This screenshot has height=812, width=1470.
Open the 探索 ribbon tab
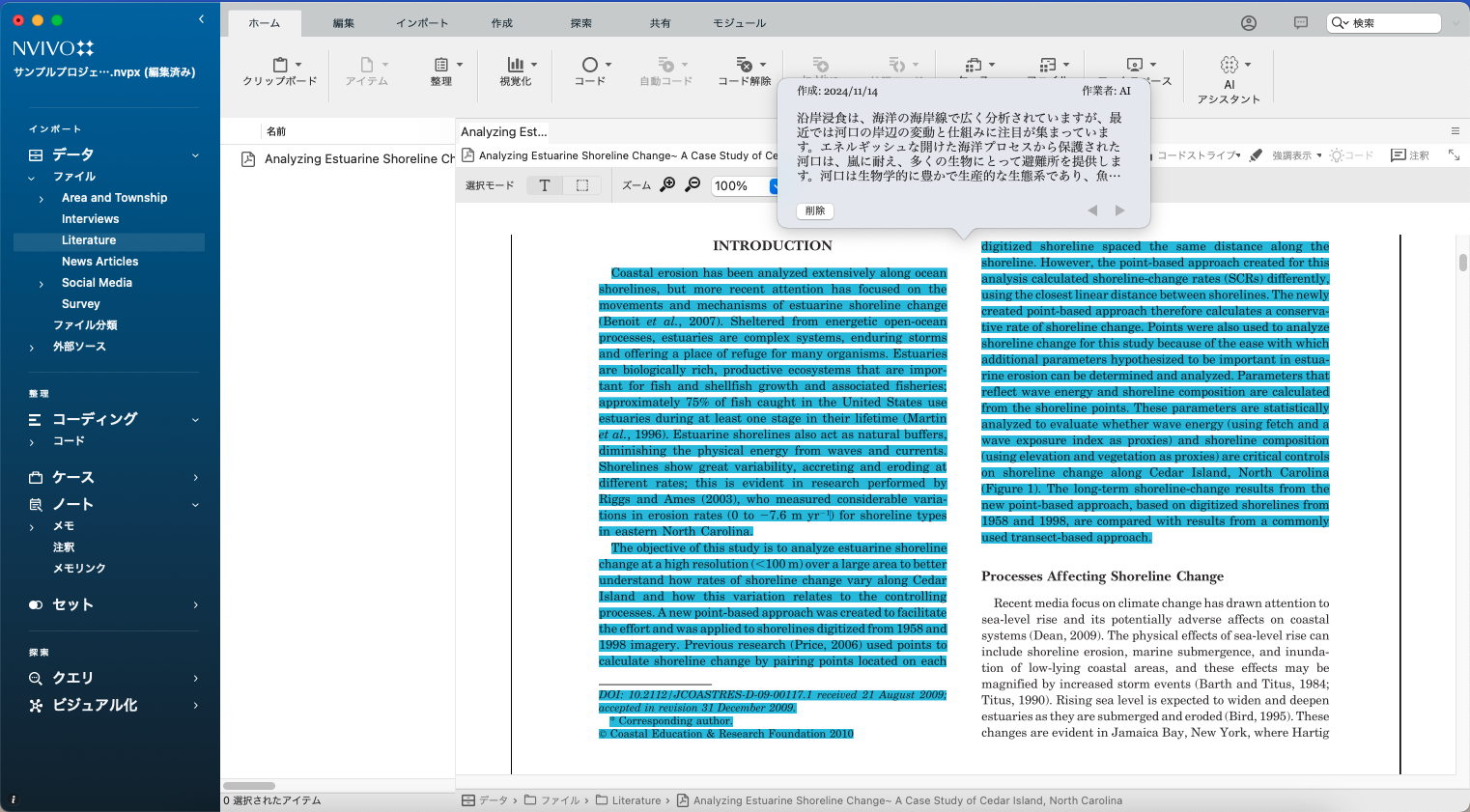[581, 23]
